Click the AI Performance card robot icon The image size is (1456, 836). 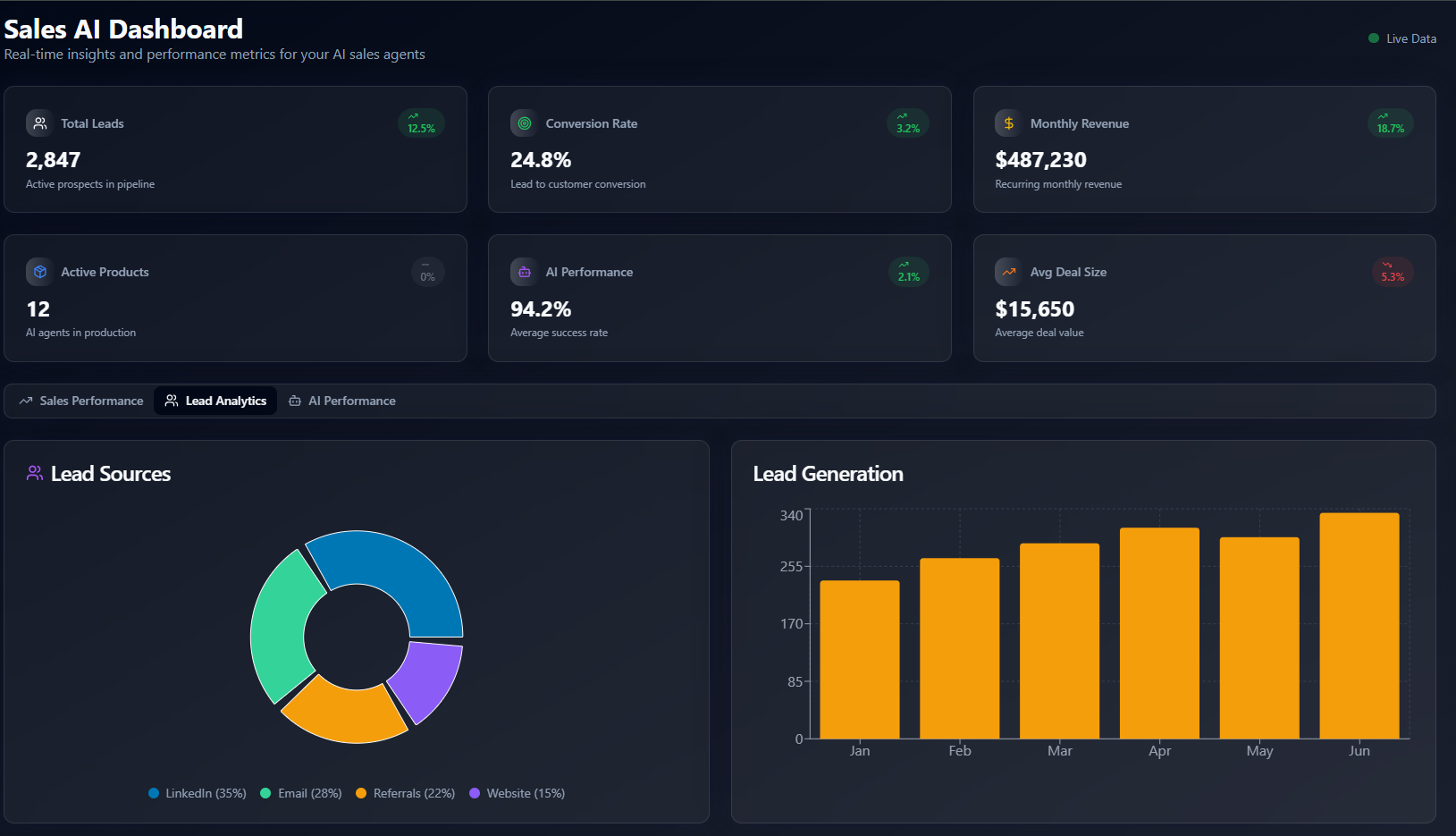click(525, 272)
